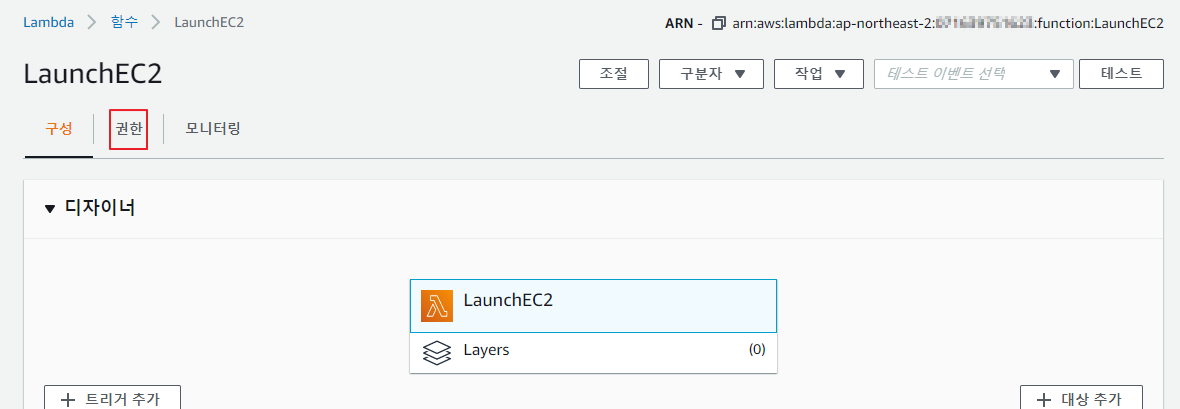Go to the 함수 breadcrumb link
Image resolution: width=1180 pixels, height=409 pixels.
[x=124, y=23]
